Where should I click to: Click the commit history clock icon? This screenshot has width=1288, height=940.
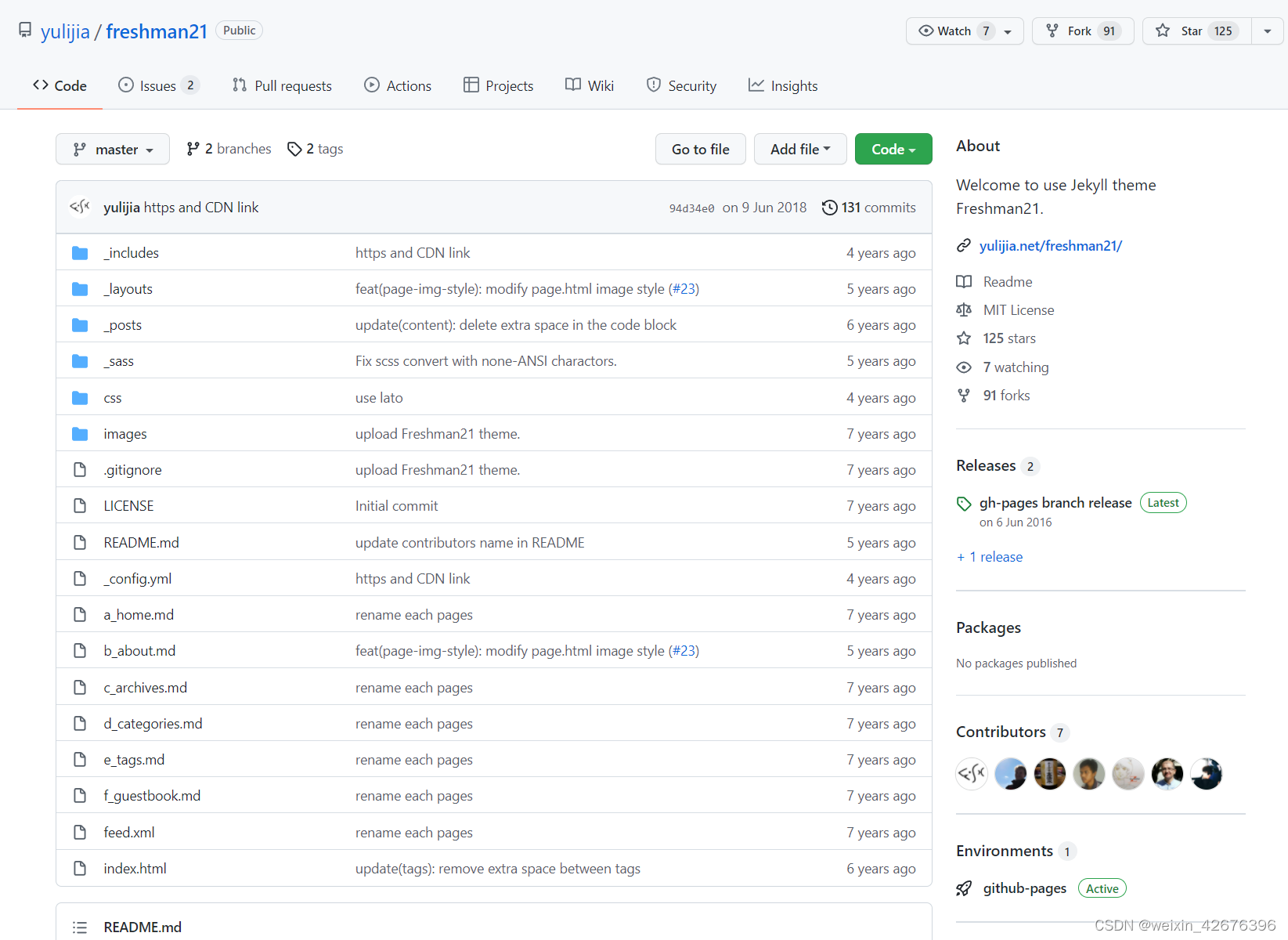(x=829, y=208)
